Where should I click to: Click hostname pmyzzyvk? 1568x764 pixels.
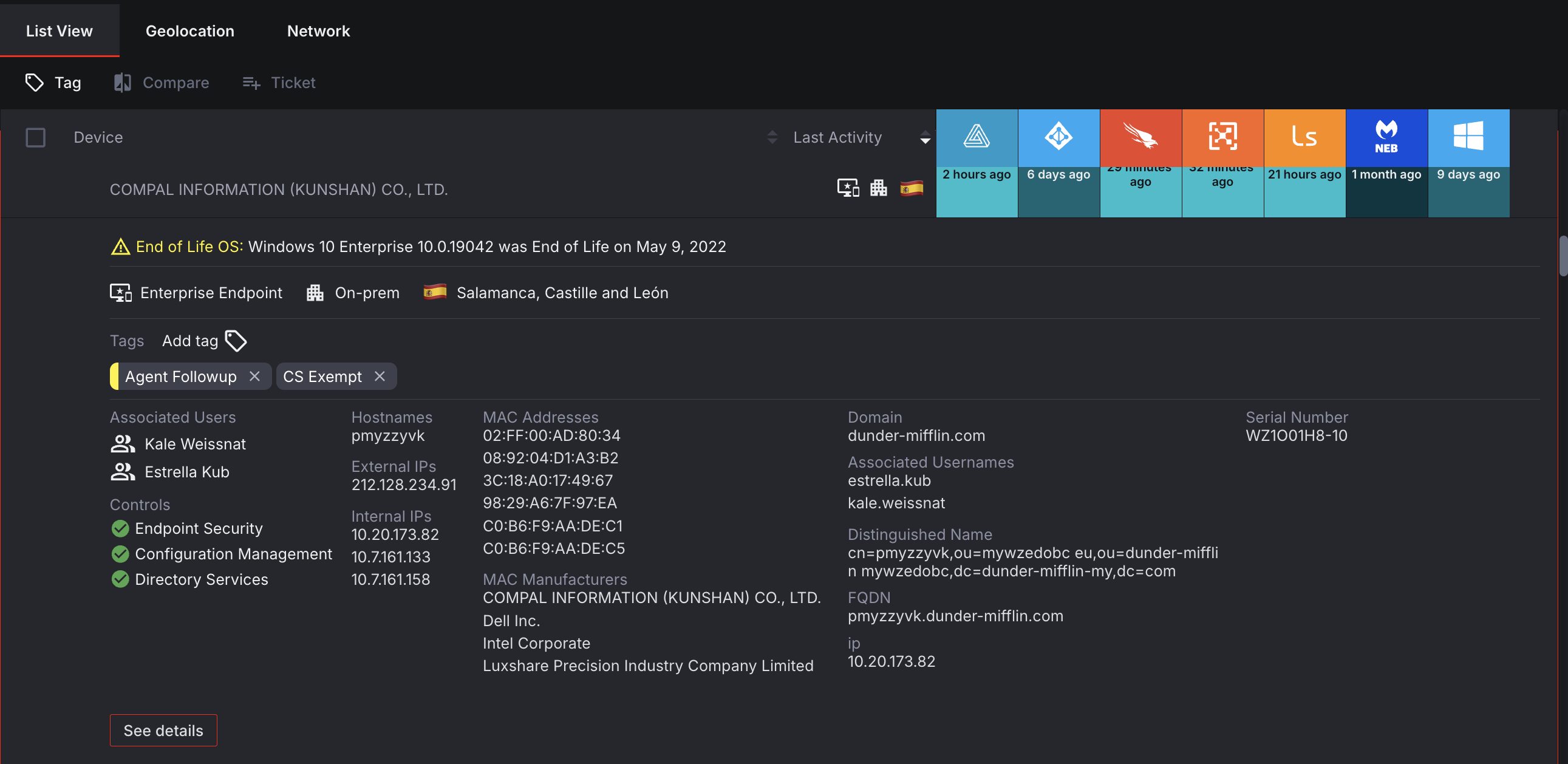coord(387,435)
